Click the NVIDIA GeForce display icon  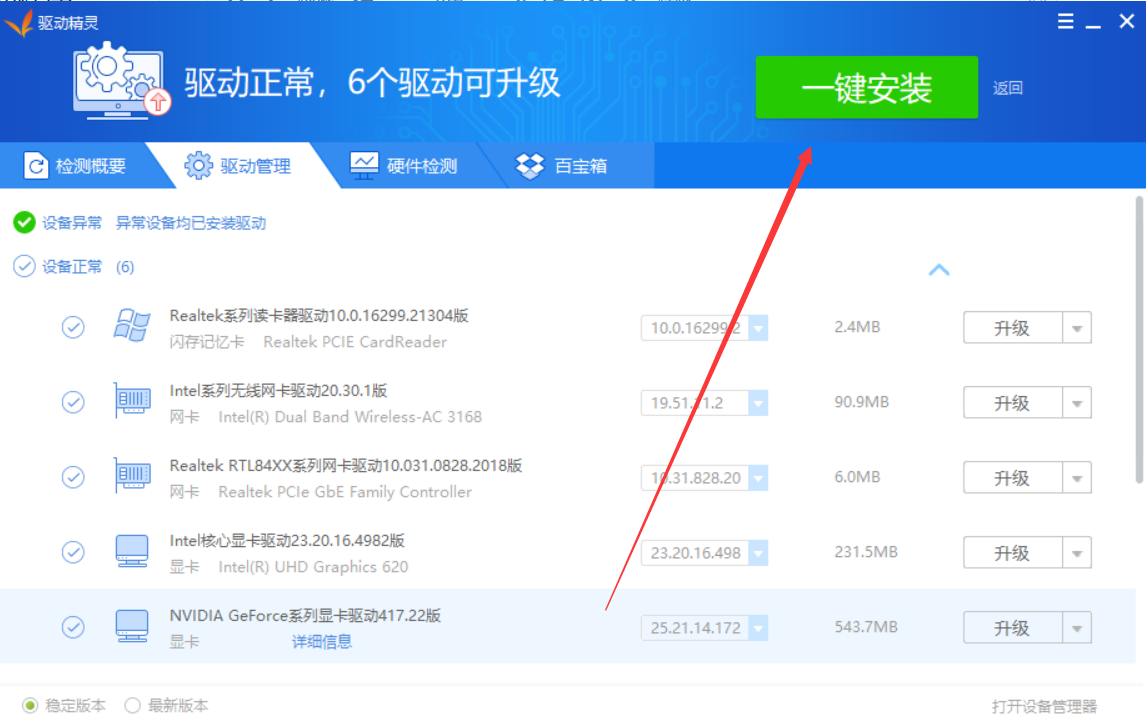(x=132, y=627)
